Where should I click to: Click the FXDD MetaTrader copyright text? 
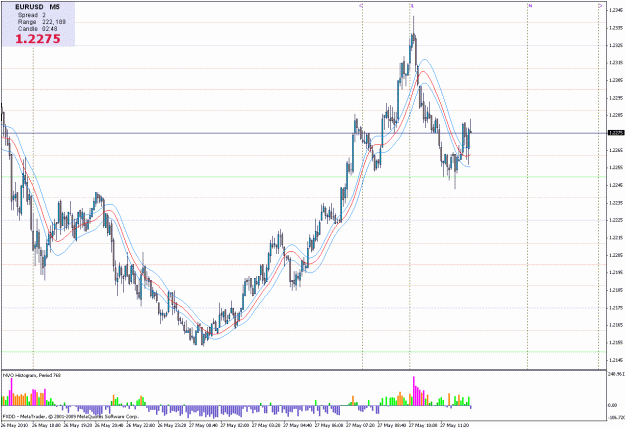[x=71, y=416]
